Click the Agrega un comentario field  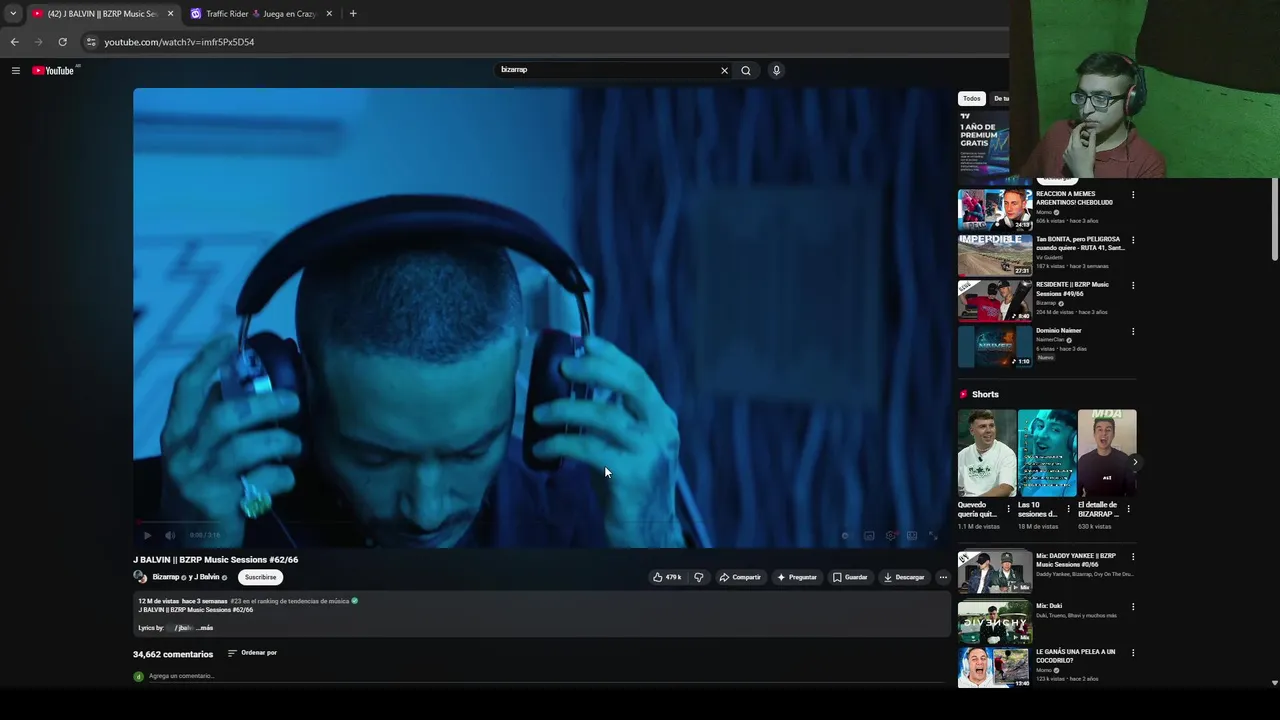545,676
